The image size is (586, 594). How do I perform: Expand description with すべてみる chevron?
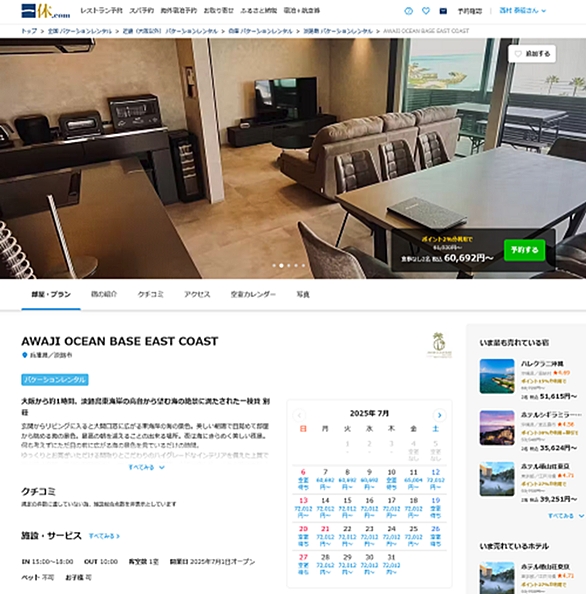(146, 467)
